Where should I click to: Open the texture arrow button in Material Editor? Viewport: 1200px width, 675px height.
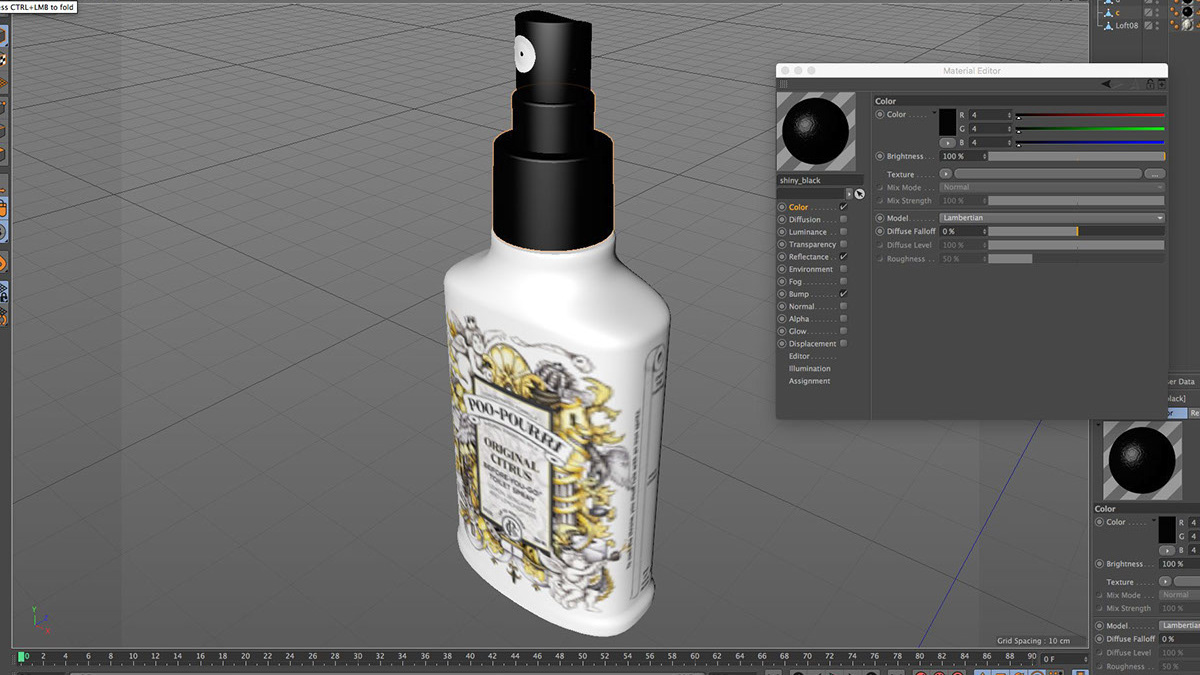945,174
